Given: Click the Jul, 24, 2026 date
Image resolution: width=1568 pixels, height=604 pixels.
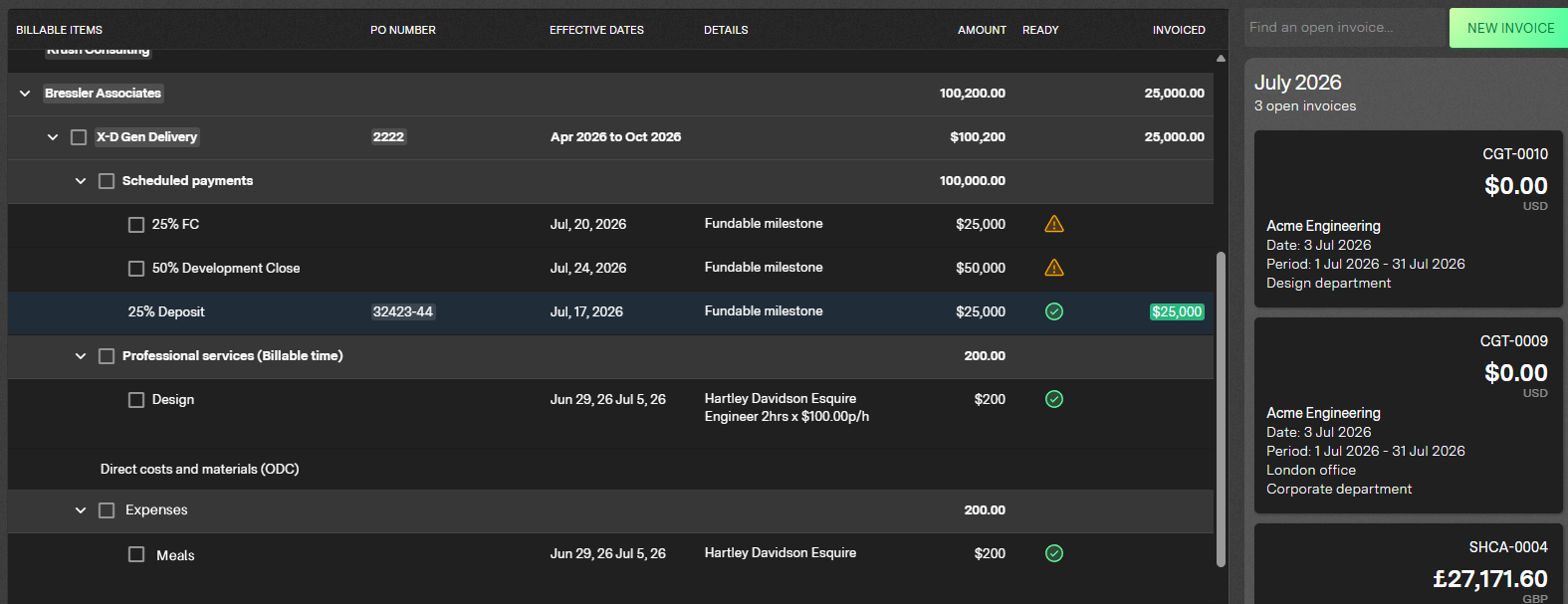Looking at the screenshot, I should 588,268.
